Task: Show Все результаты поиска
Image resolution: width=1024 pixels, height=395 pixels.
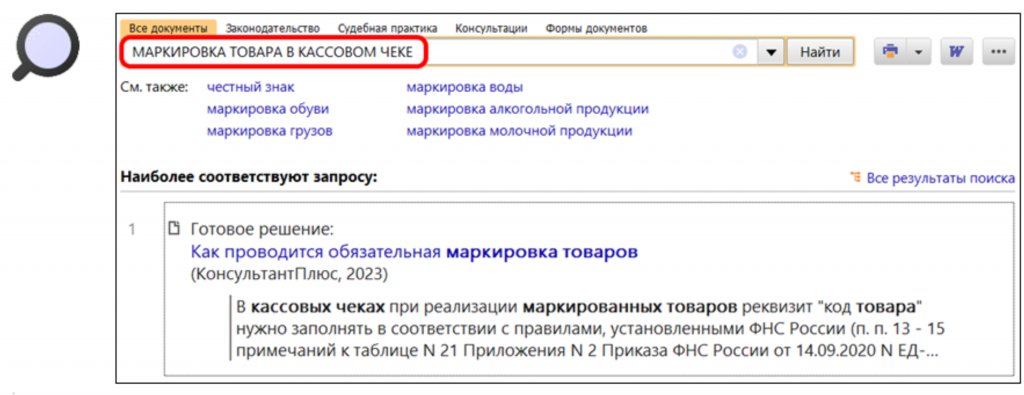Action: pyautogui.click(x=940, y=178)
